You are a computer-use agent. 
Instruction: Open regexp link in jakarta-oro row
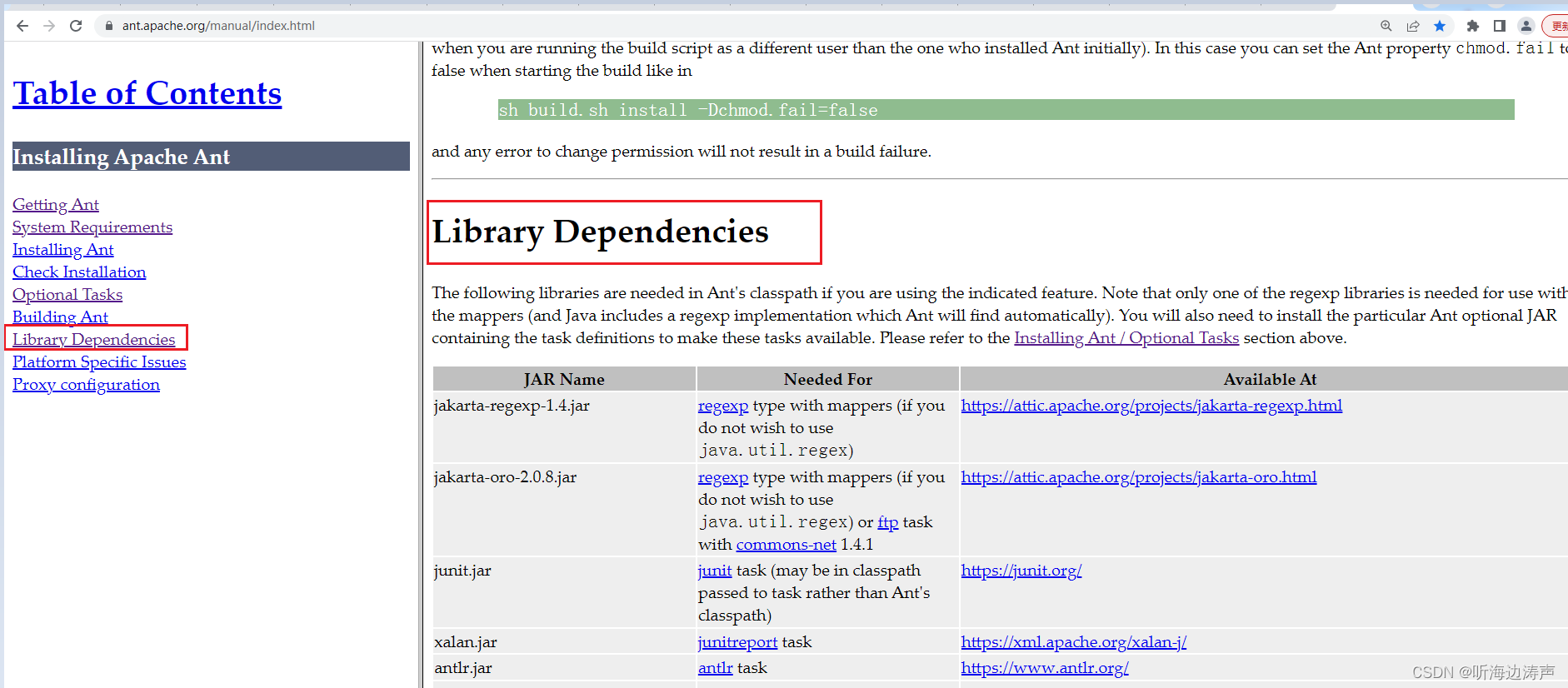coord(723,476)
